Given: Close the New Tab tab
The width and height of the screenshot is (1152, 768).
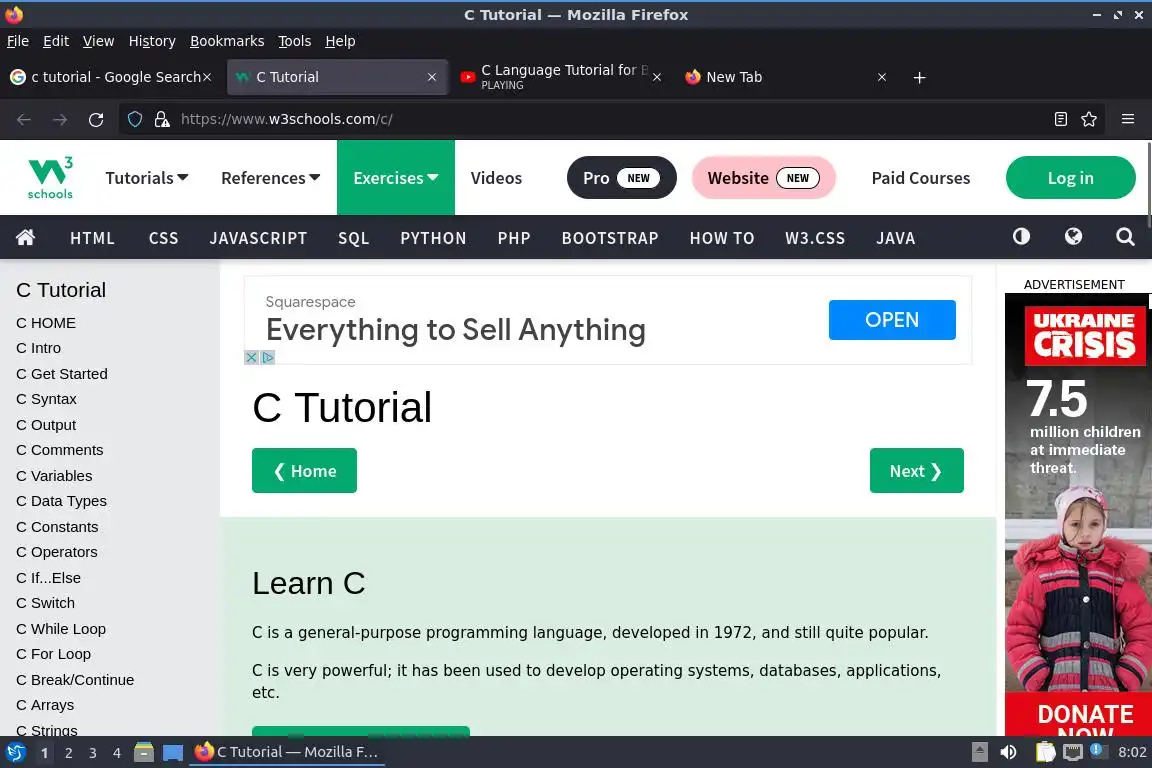Looking at the screenshot, I should (882, 77).
